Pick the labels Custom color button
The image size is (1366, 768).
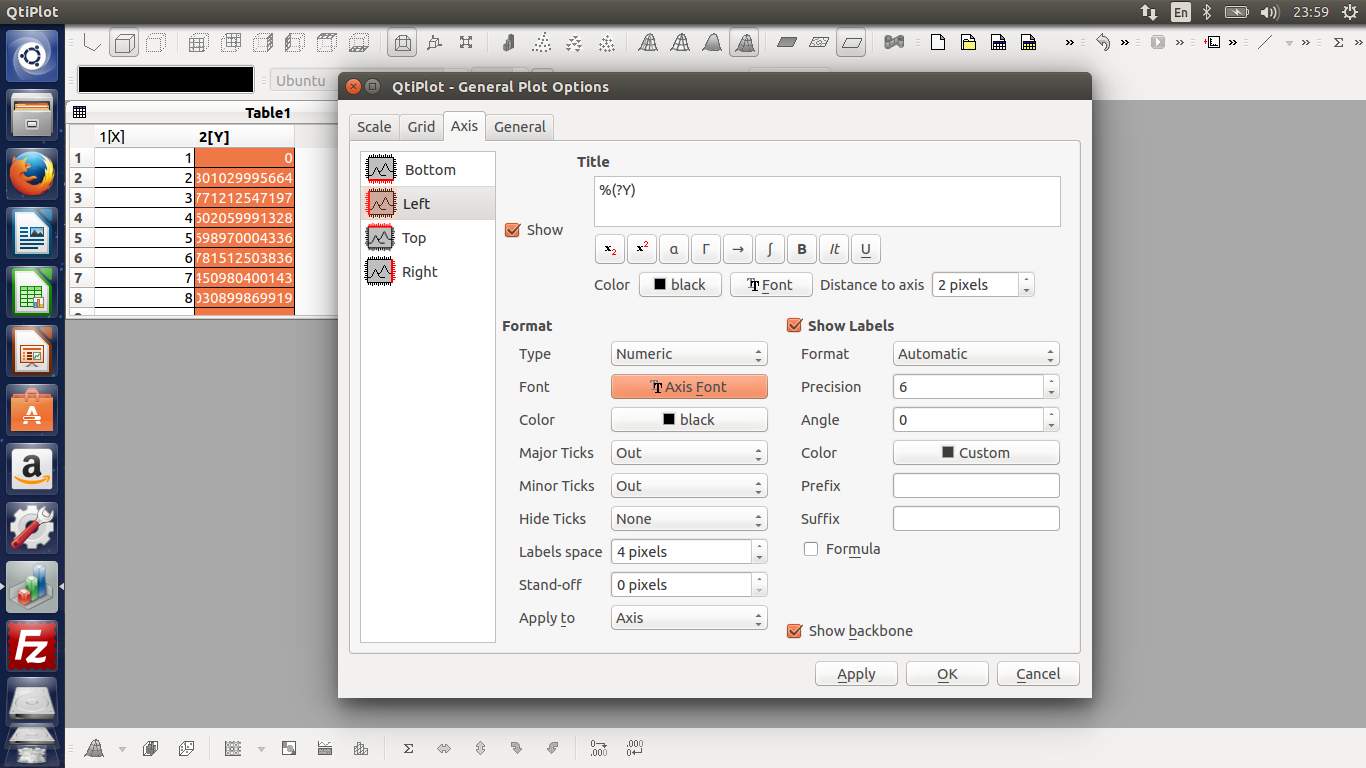(x=976, y=453)
